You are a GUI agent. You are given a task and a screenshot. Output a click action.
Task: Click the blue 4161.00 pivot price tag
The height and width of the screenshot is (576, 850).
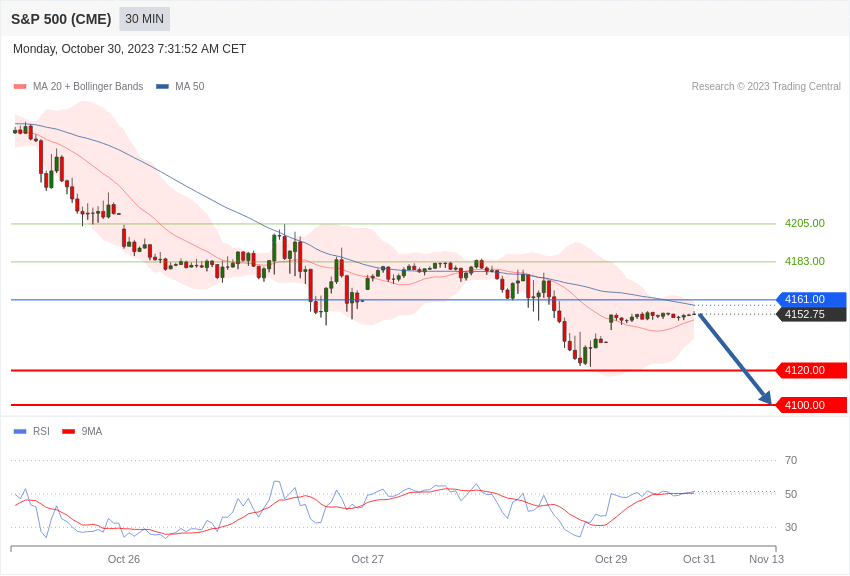pyautogui.click(x=811, y=299)
